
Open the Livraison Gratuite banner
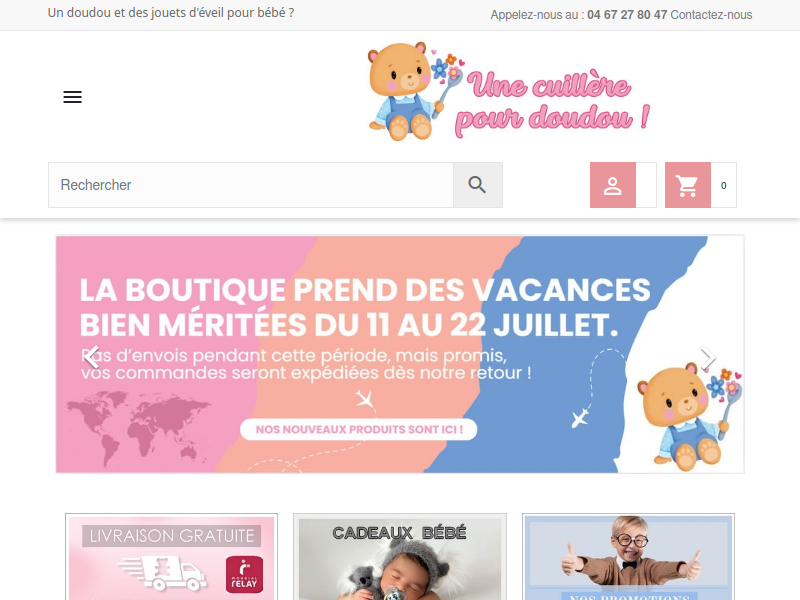(171, 557)
